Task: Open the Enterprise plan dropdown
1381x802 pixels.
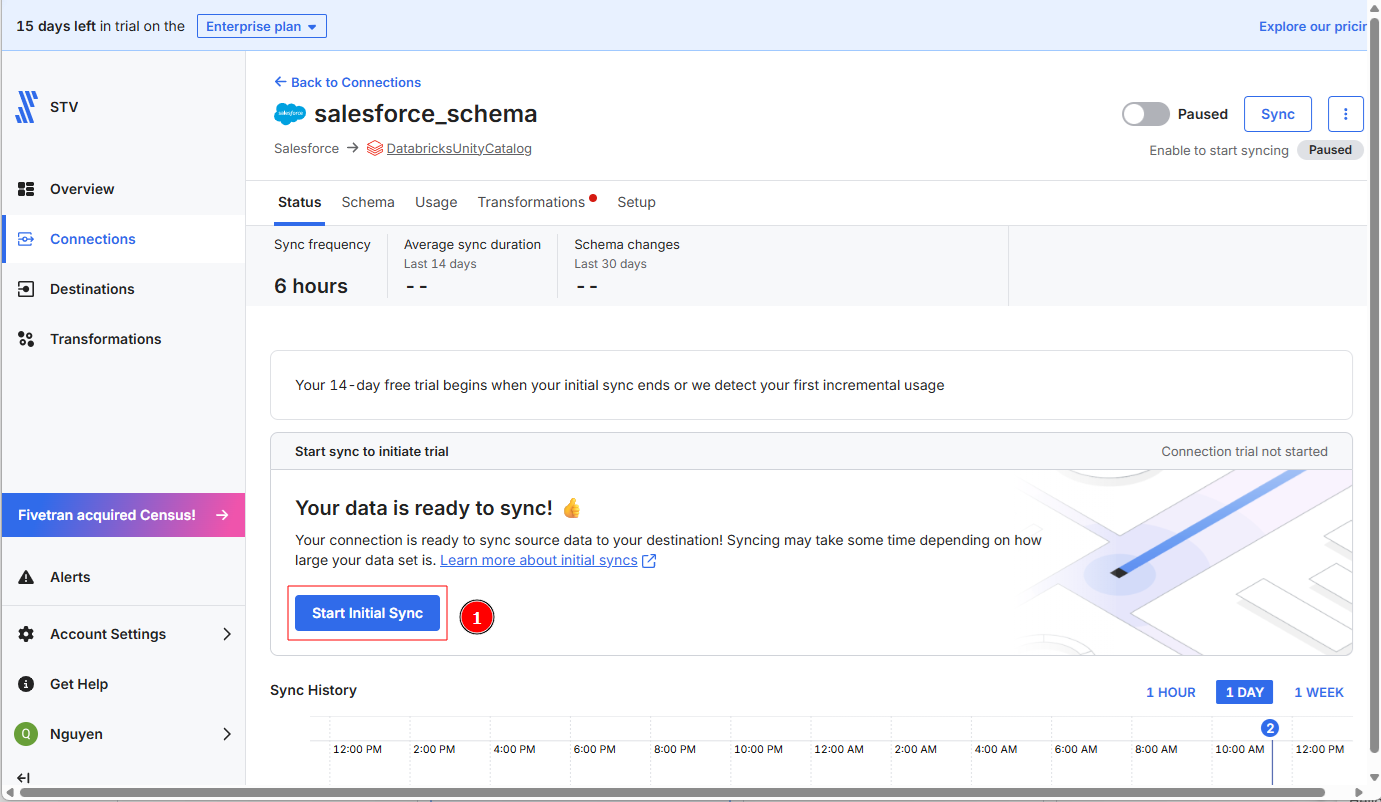Action: coord(261,26)
